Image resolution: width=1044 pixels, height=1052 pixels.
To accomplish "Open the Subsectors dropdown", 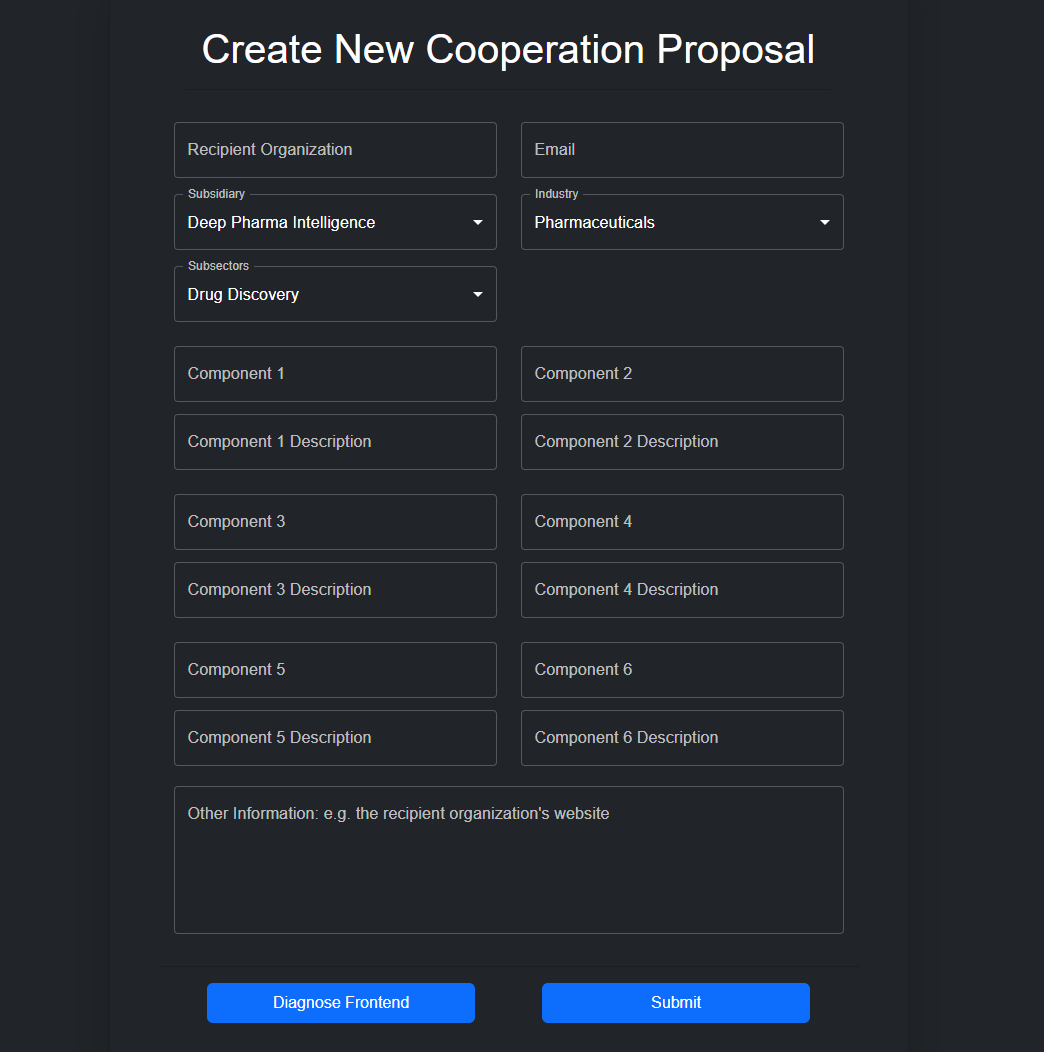I will 335,294.
